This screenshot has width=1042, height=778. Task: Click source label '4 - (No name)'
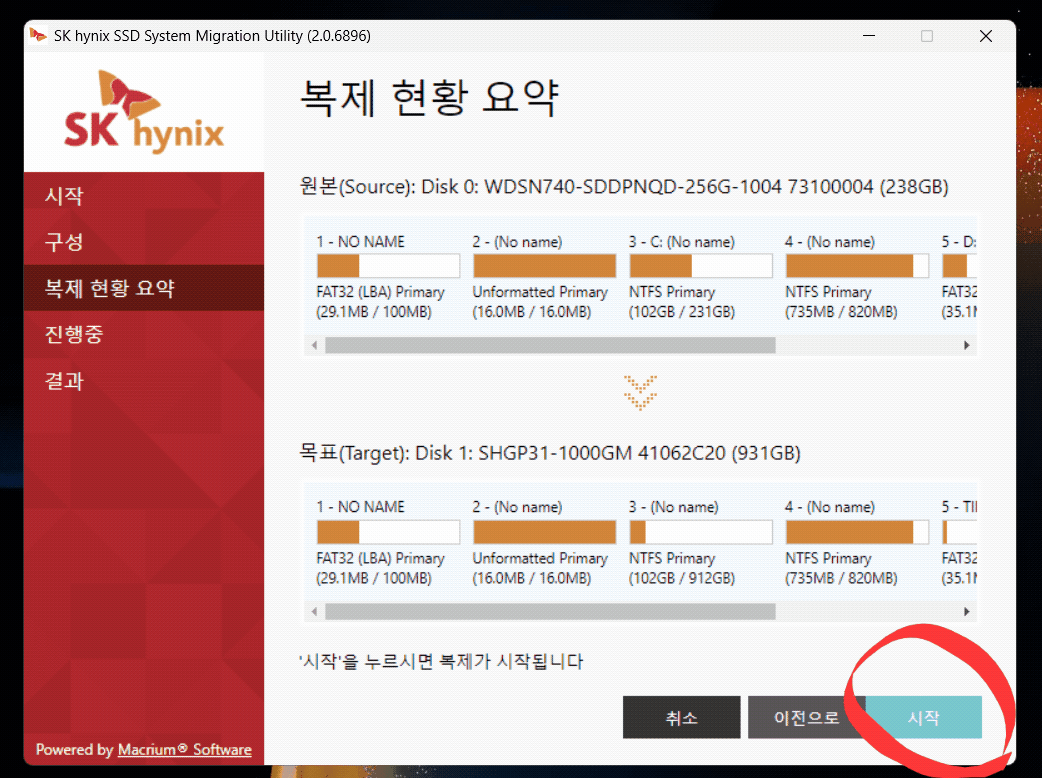(x=829, y=242)
